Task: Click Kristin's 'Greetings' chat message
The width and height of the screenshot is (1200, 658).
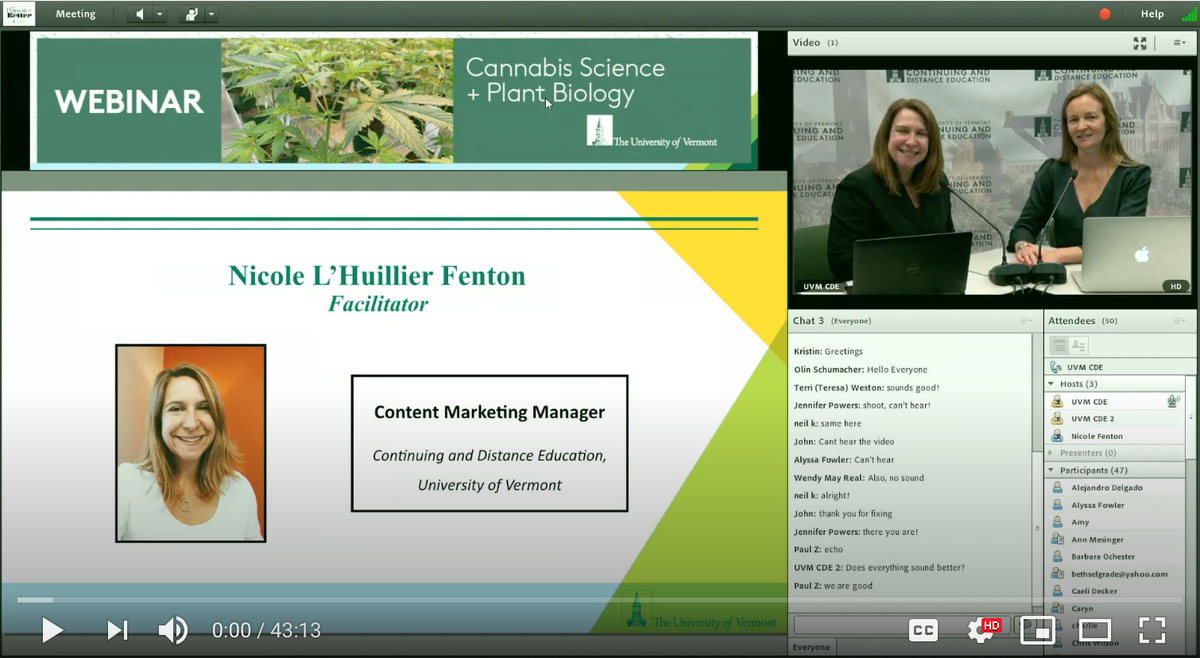Action: pos(828,351)
